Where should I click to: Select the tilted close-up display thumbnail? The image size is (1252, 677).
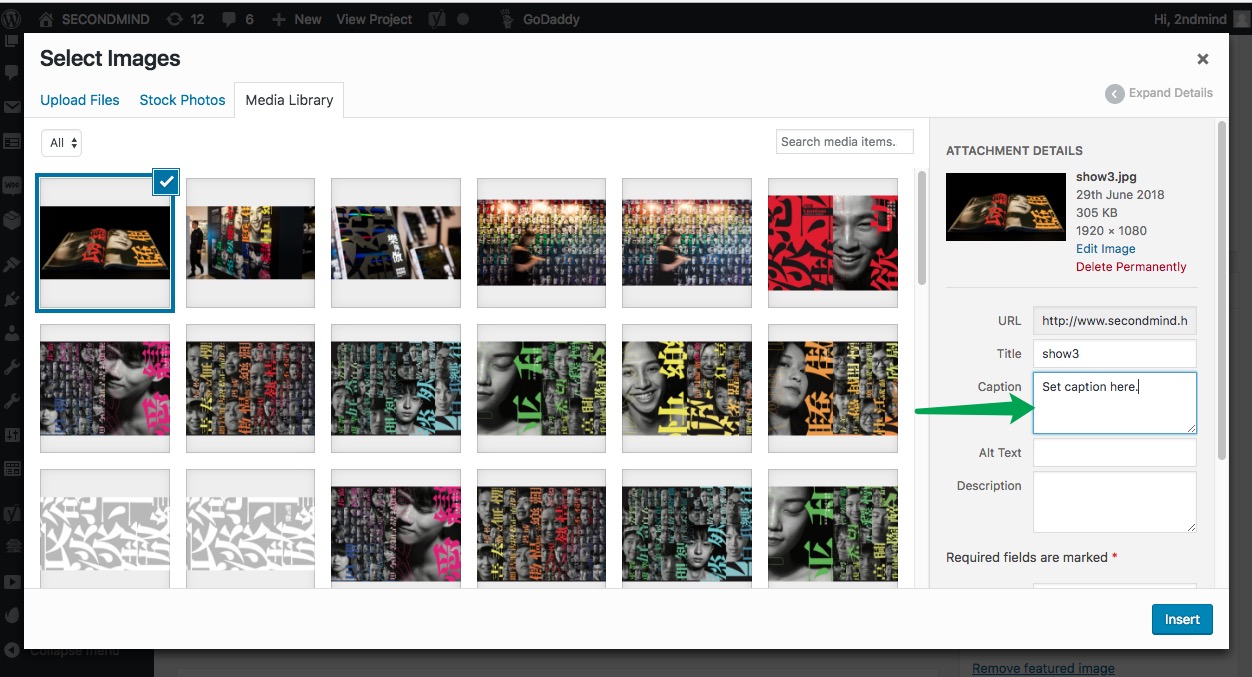[396, 243]
